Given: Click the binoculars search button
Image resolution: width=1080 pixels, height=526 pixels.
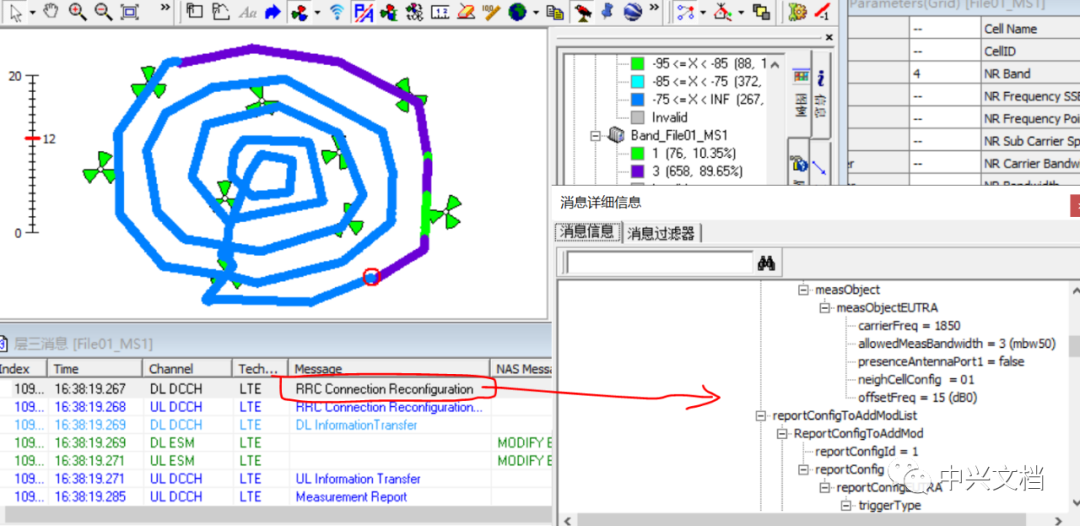Looking at the screenshot, I should point(767,263).
